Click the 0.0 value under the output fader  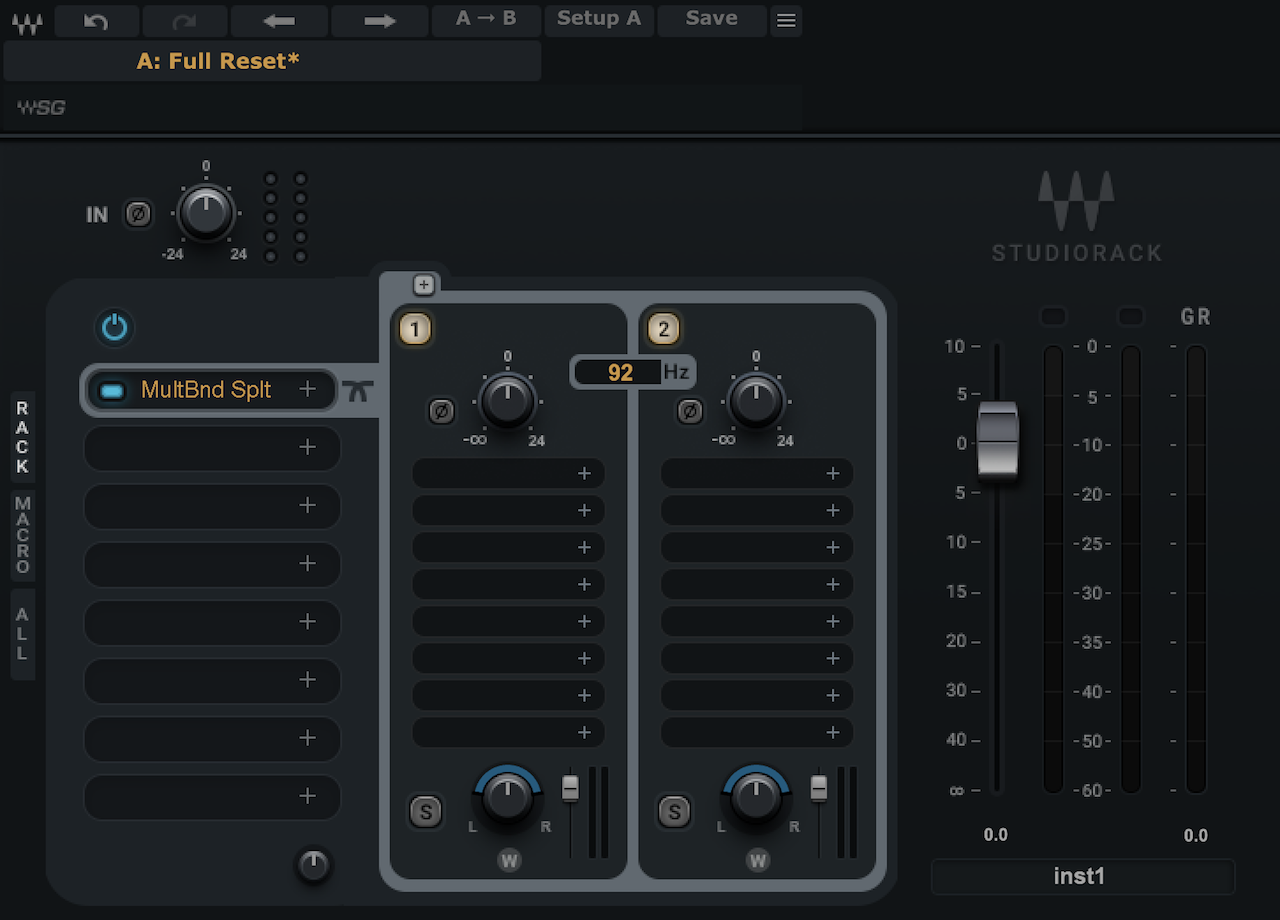click(x=996, y=835)
